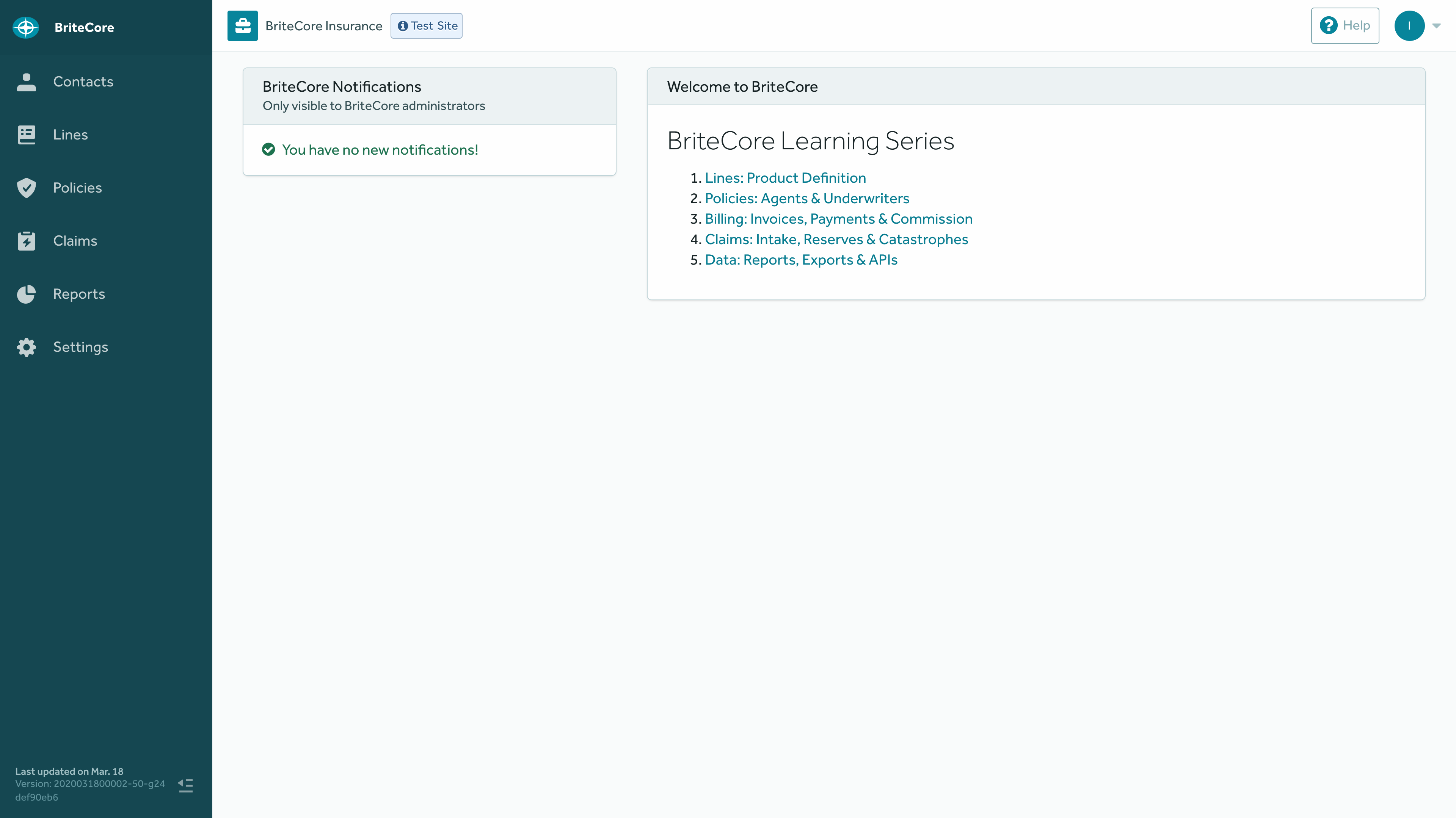Go to Policies section

[x=106, y=188]
